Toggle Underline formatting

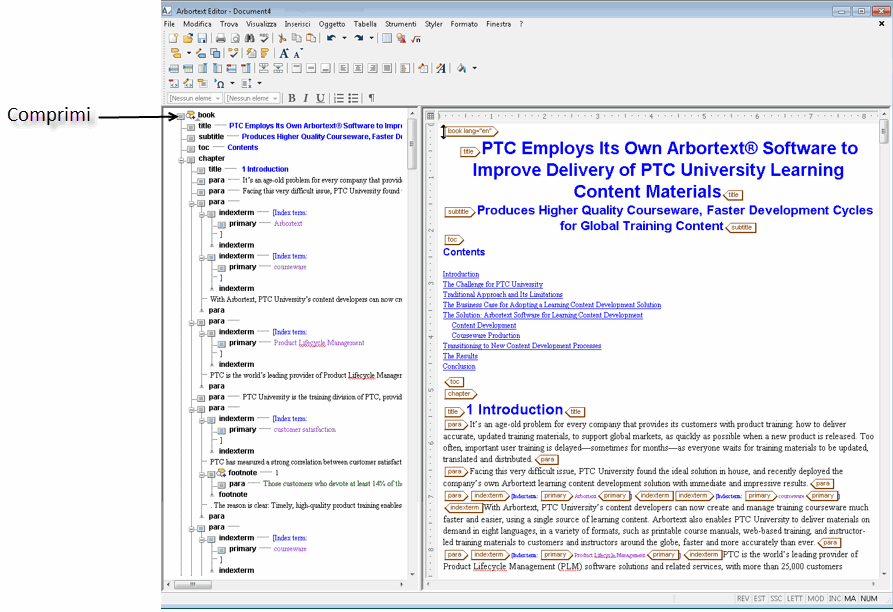tap(320, 98)
